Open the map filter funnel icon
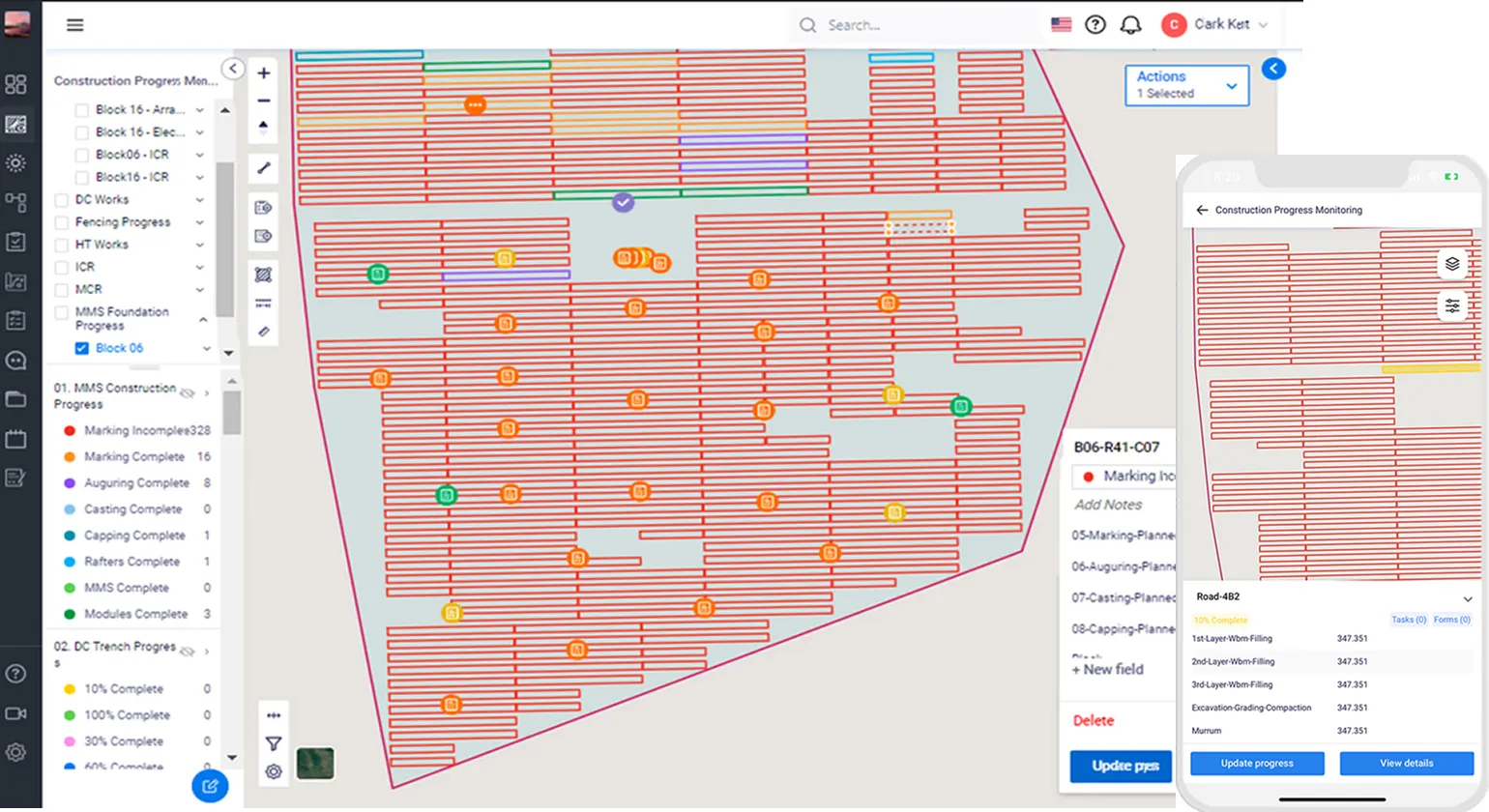Screen dimensions: 1489x812 [x=274, y=743]
